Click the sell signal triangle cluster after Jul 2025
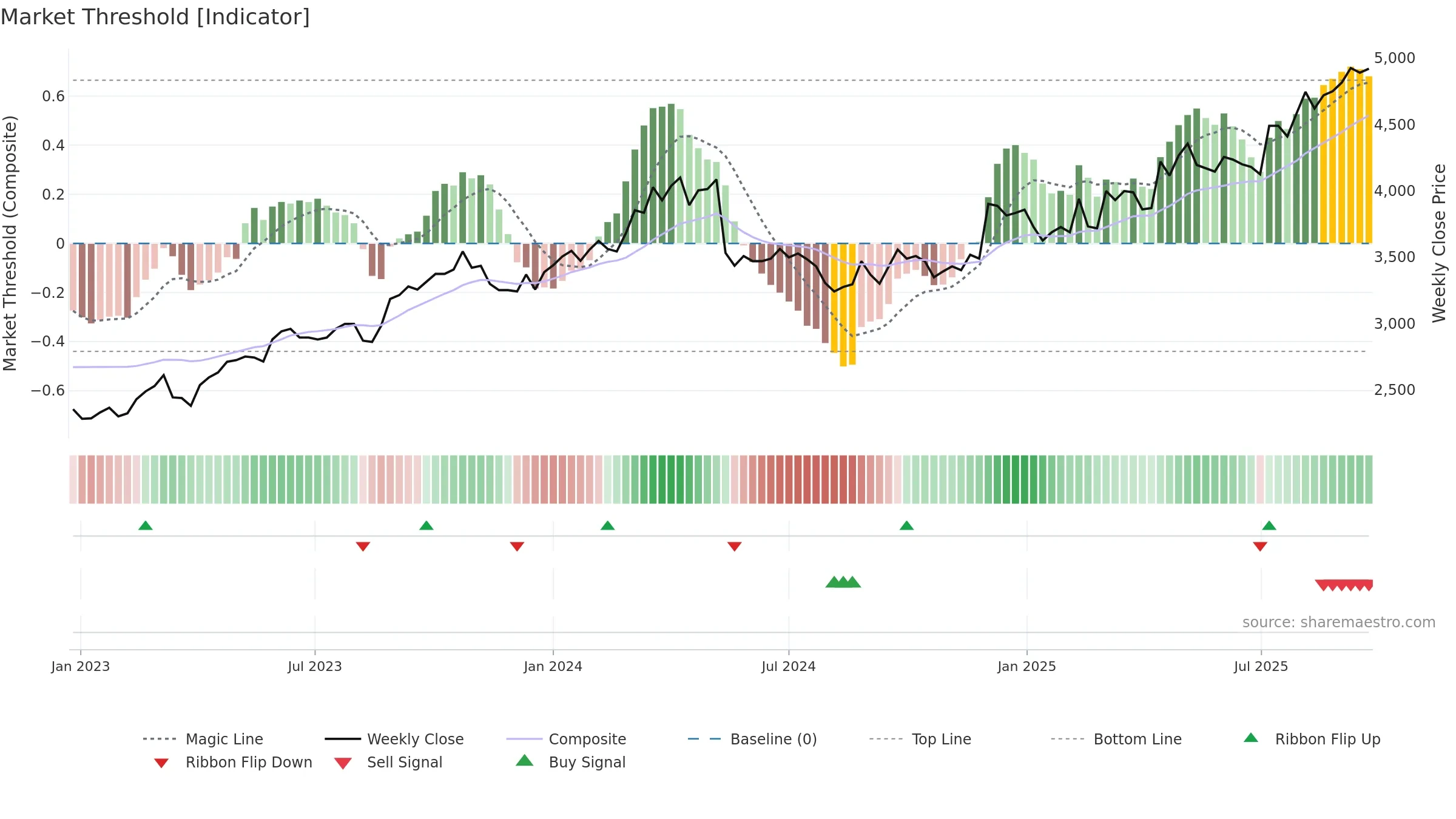This screenshot has width=1456, height=819. point(1344,585)
